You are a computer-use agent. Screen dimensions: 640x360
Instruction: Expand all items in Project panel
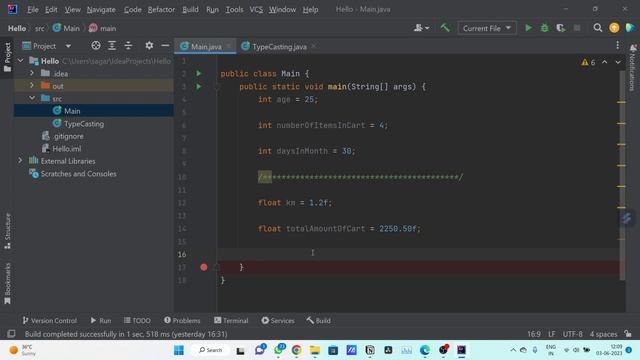pyautogui.click(x=112, y=45)
